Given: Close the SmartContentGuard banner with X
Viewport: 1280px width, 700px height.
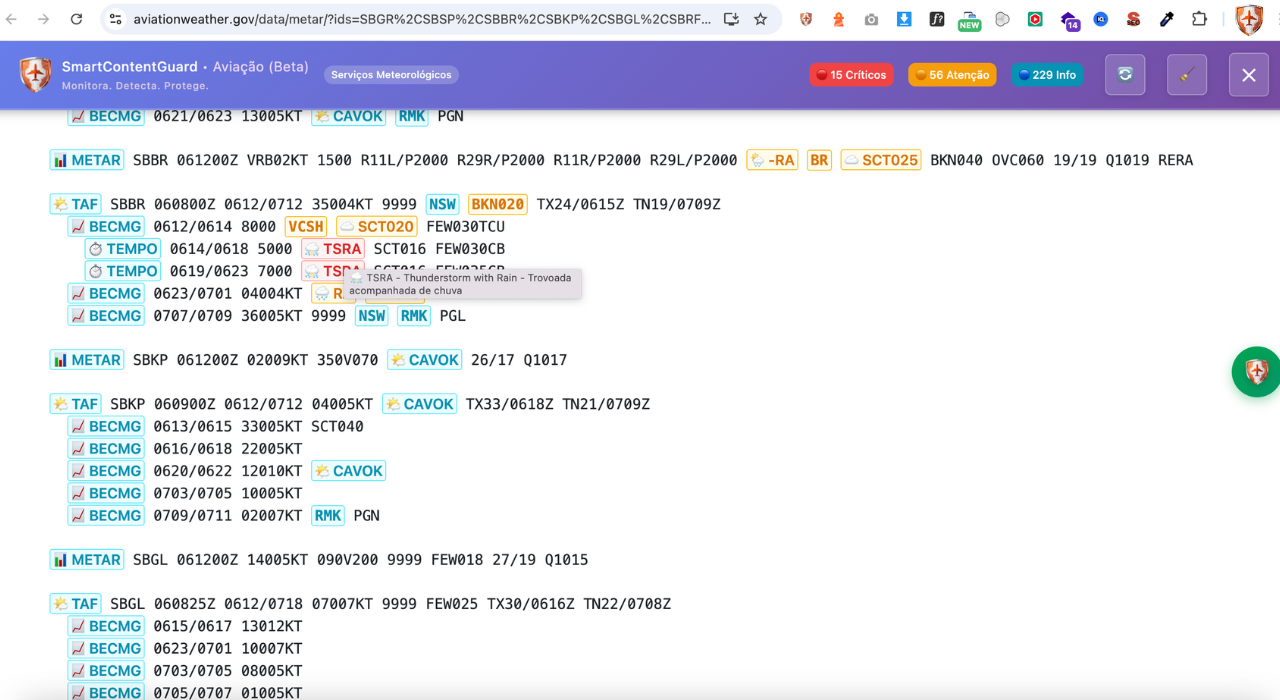Looking at the screenshot, I should (1248, 75).
